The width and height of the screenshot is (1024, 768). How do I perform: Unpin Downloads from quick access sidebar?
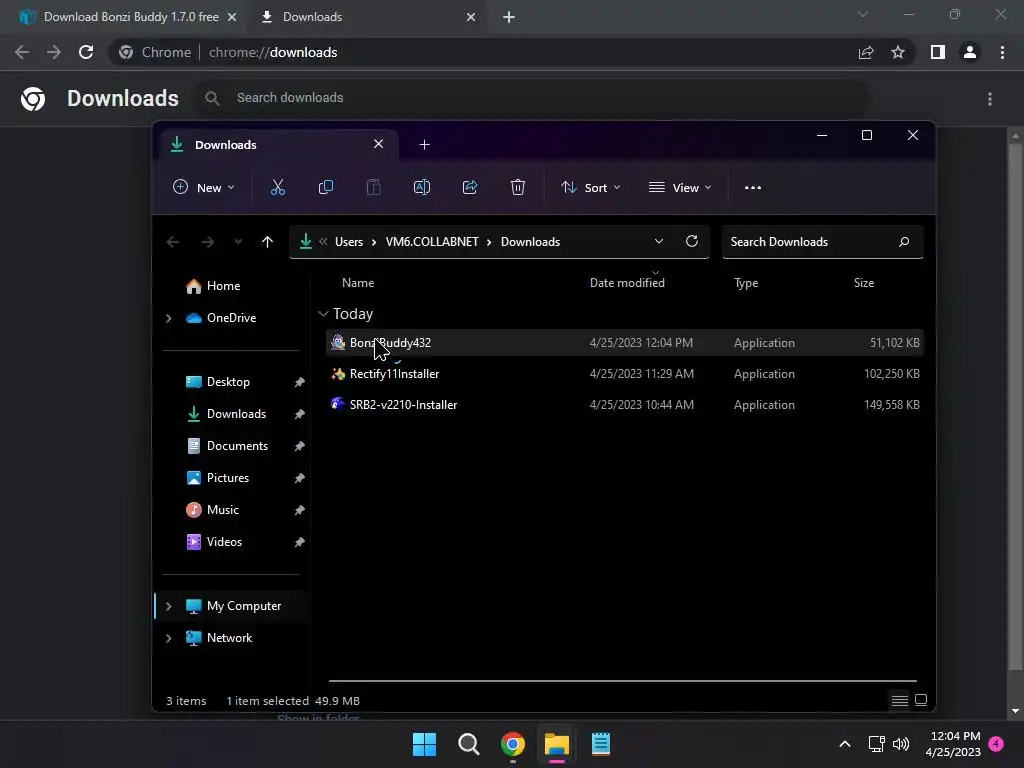point(299,414)
